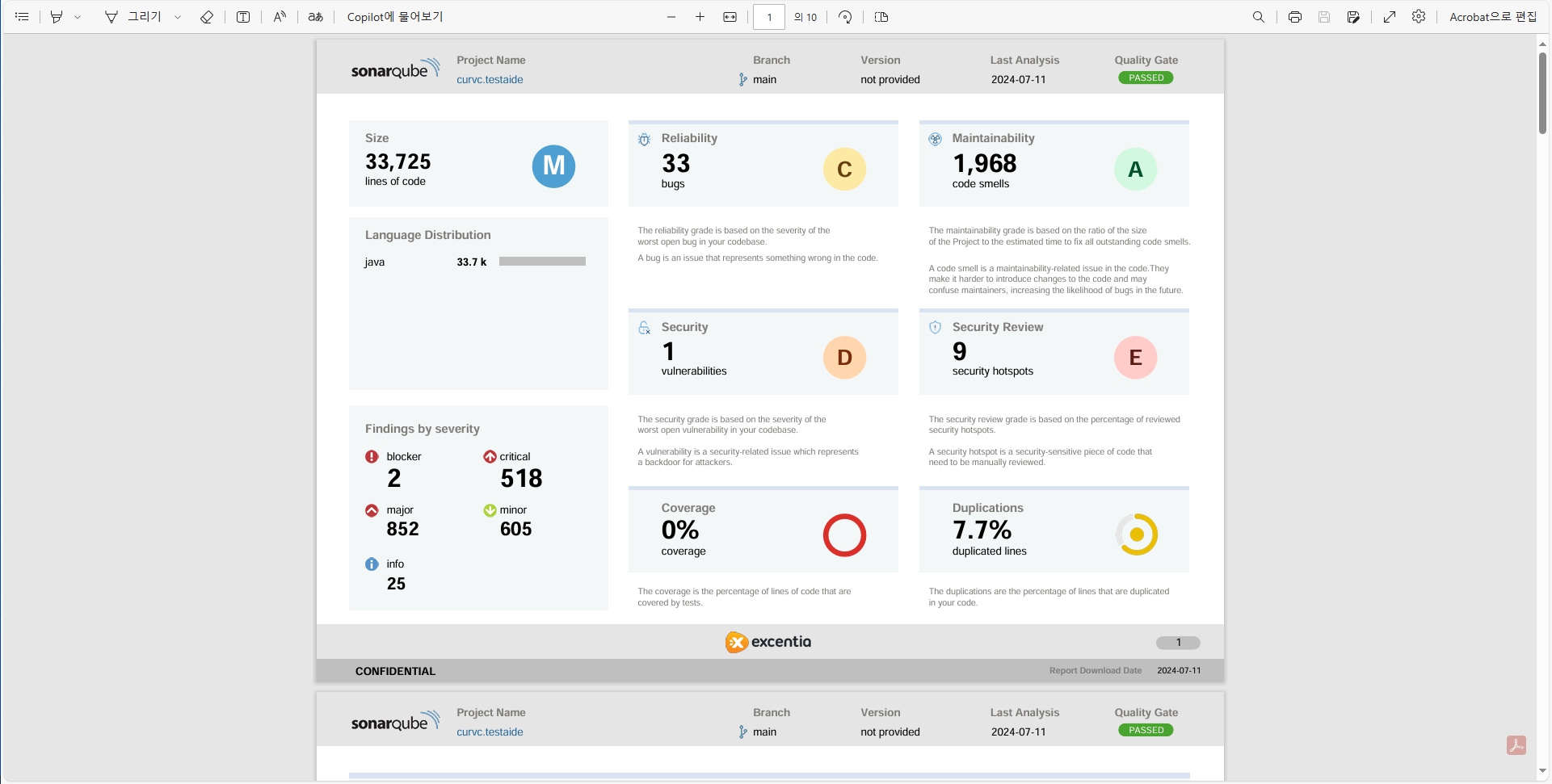Enter full screen mode
Image resolution: width=1552 pixels, height=784 pixels.
pyautogui.click(x=1390, y=17)
